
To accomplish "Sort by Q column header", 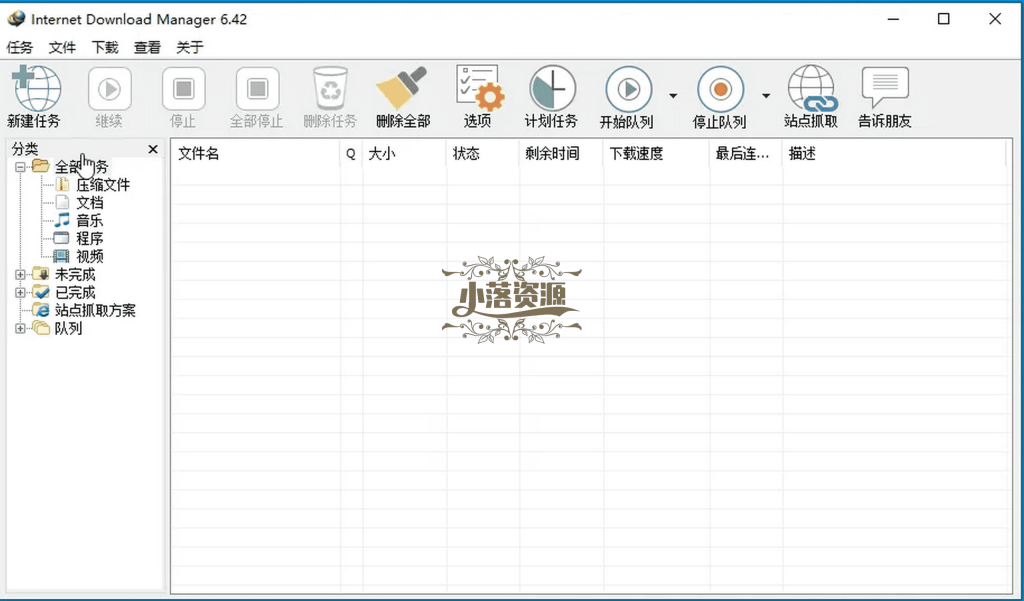I will (x=351, y=154).
